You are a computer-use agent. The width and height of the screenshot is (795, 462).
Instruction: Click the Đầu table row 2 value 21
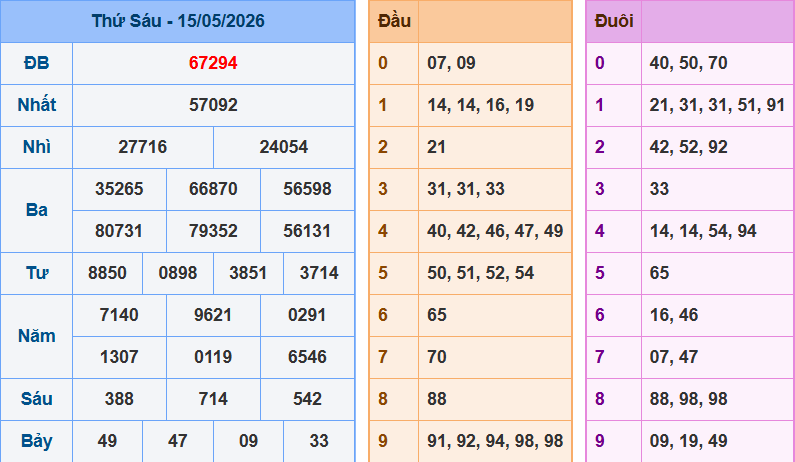pos(436,147)
